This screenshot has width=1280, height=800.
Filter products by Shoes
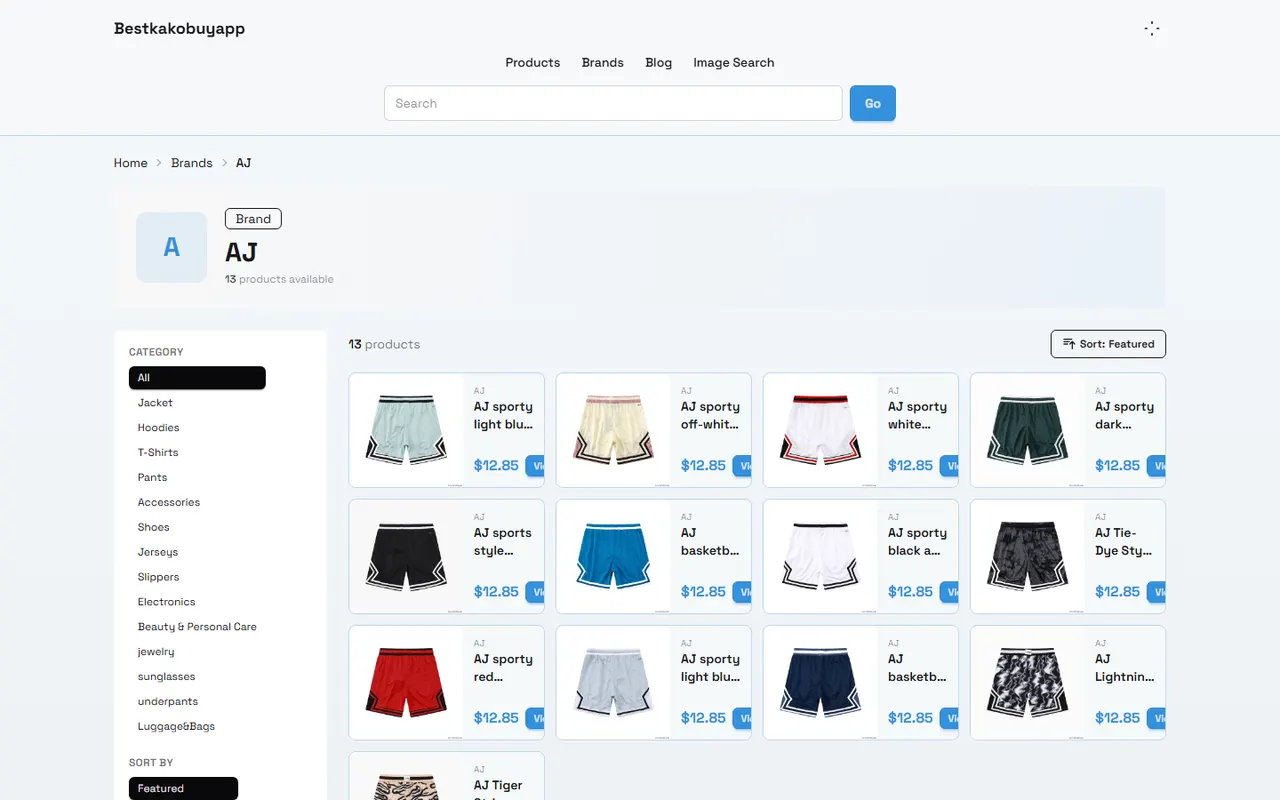[x=154, y=528]
